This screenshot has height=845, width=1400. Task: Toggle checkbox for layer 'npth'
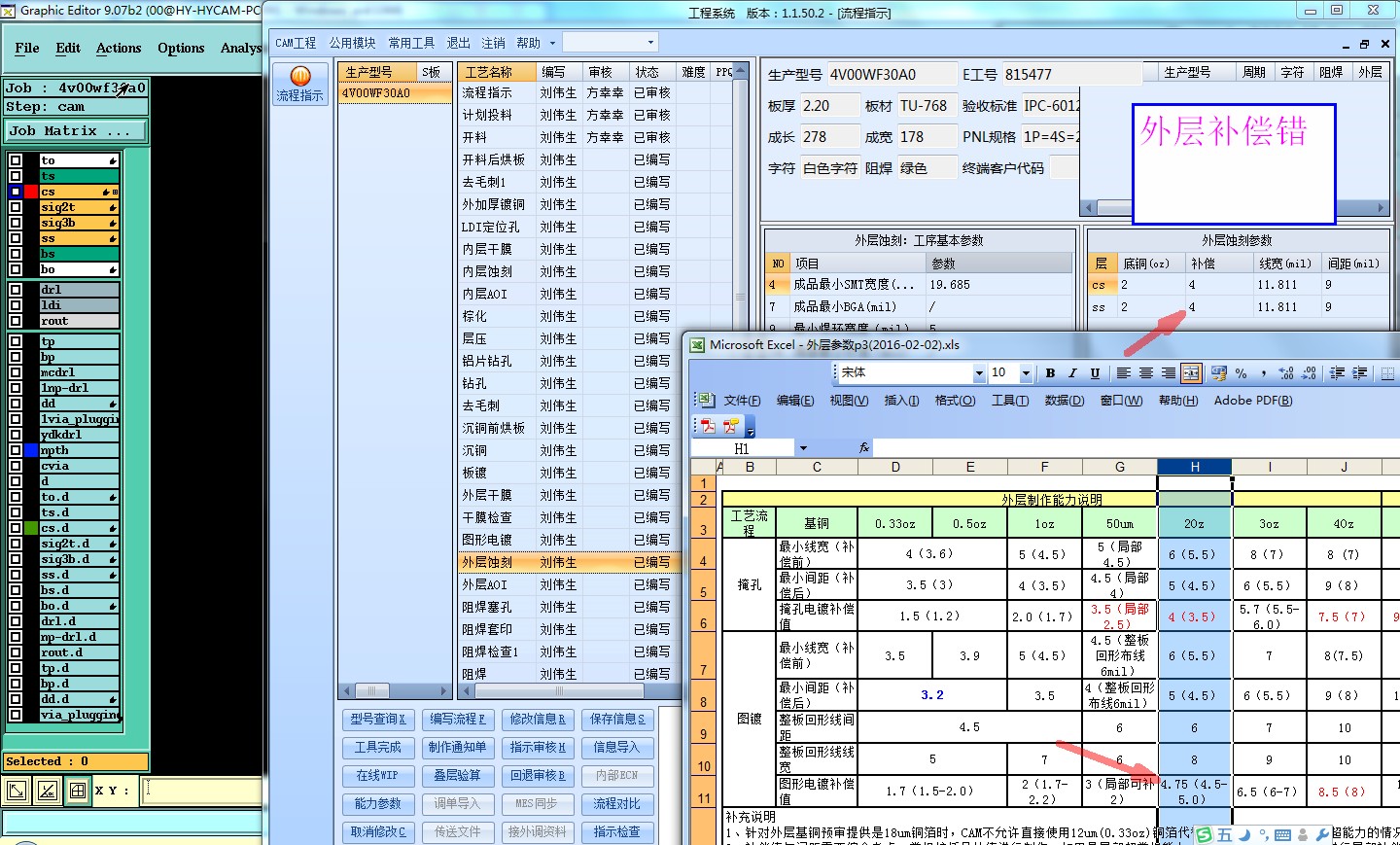(x=16, y=450)
